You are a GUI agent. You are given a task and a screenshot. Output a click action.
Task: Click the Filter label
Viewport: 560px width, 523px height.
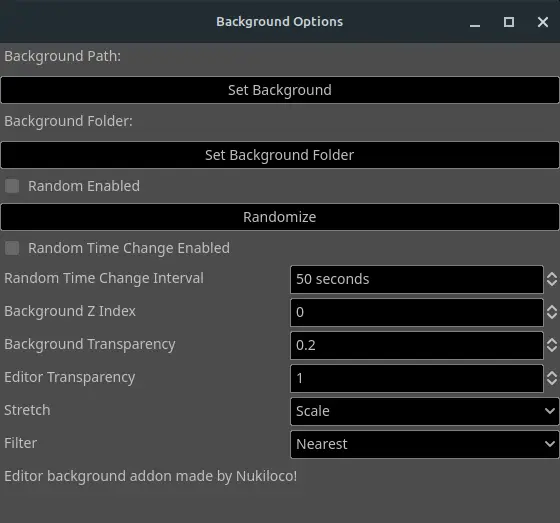[20, 443]
